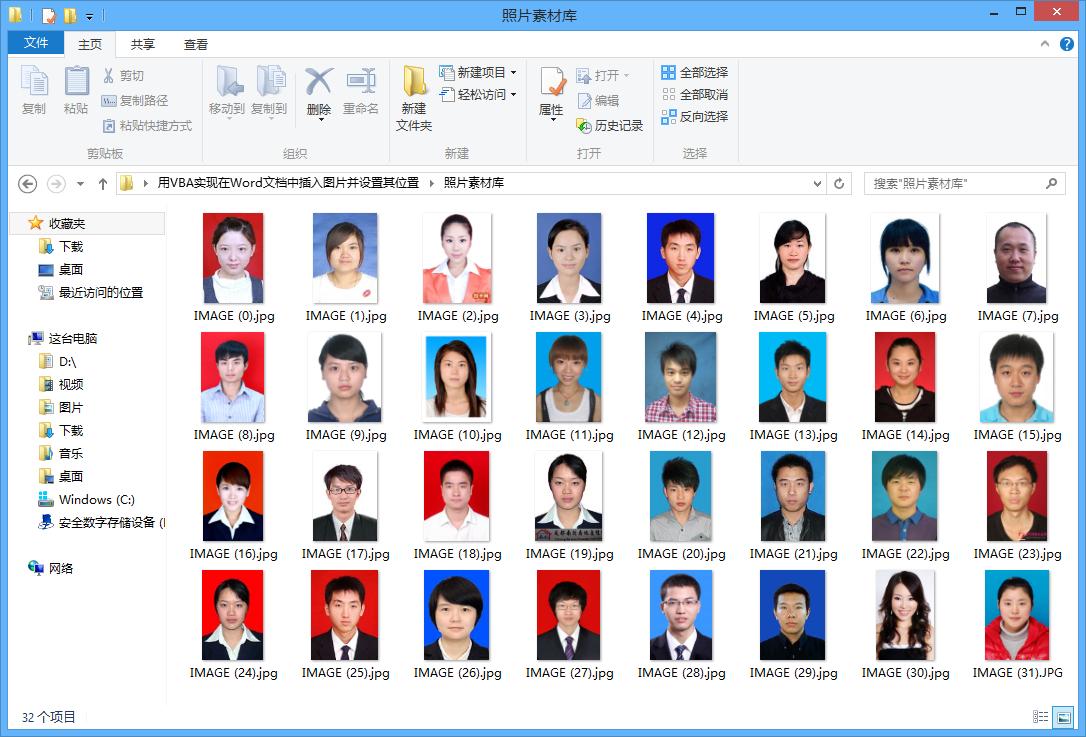Click 全部选择 to select all files
The height and width of the screenshot is (737, 1086).
point(695,73)
